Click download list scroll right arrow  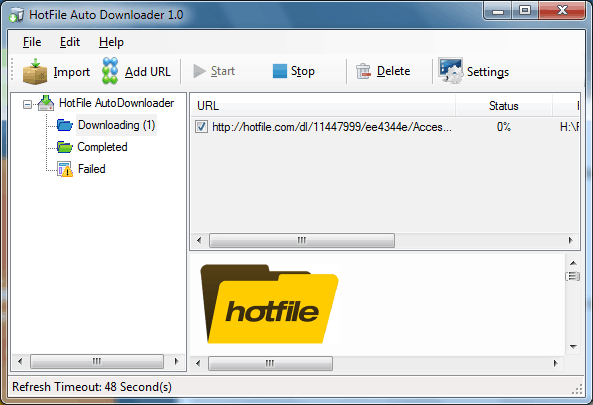(571, 241)
